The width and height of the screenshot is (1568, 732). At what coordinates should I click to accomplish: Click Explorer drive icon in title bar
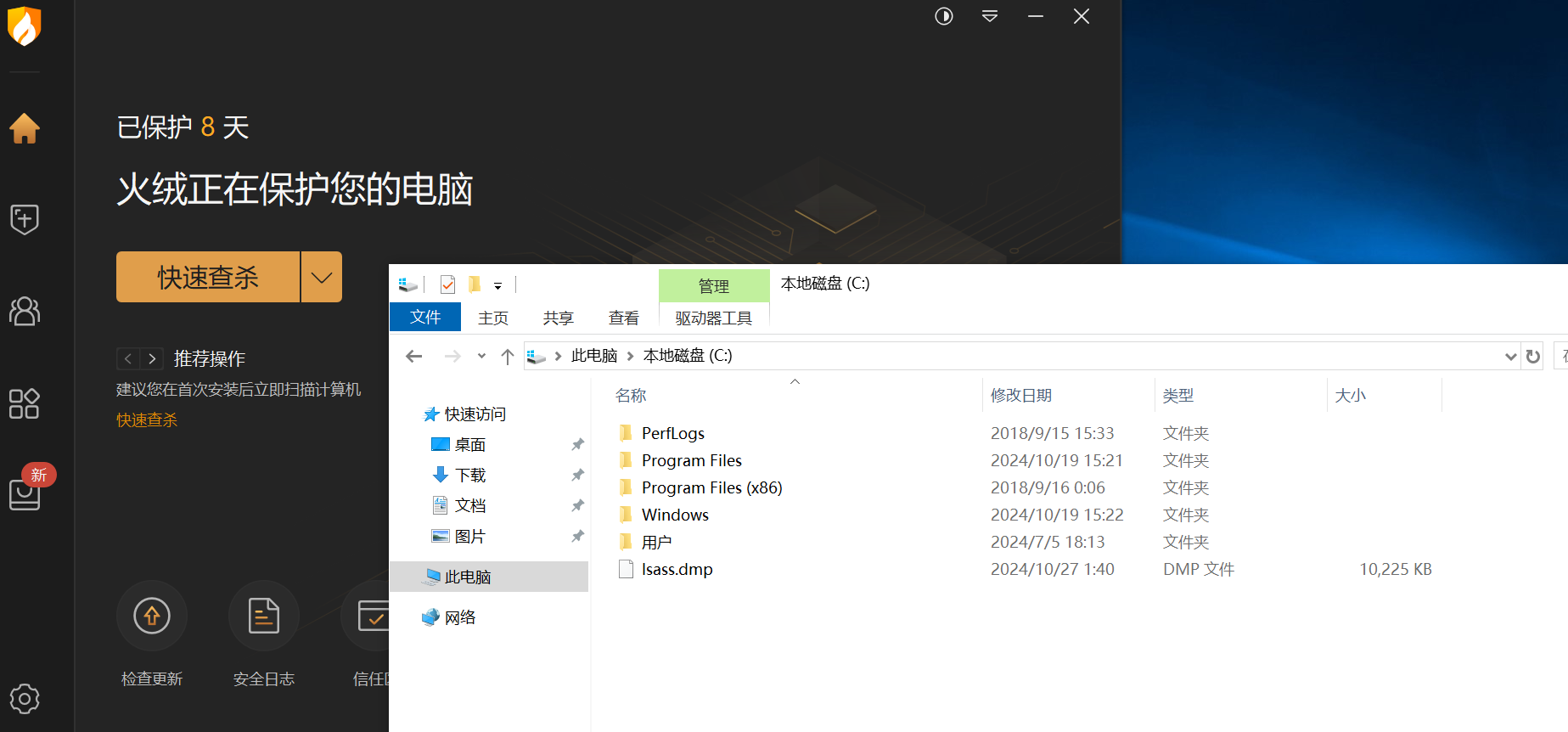[408, 284]
